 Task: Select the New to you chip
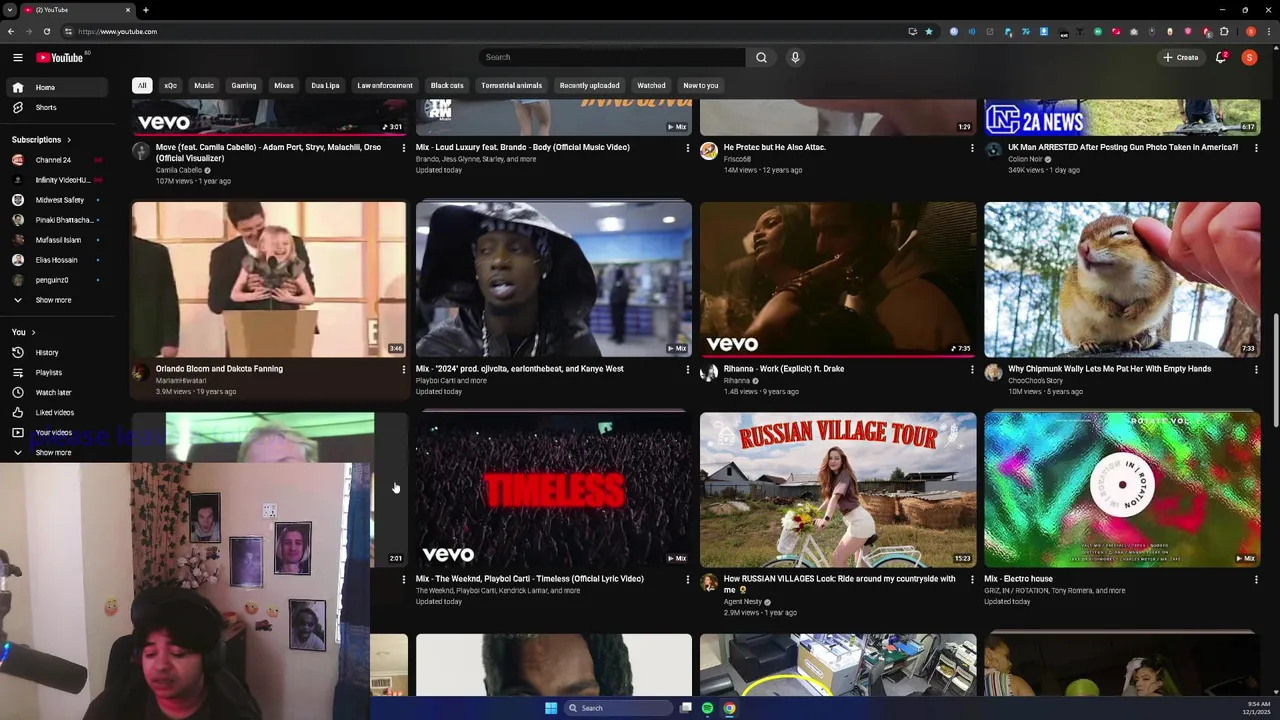click(x=700, y=85)
